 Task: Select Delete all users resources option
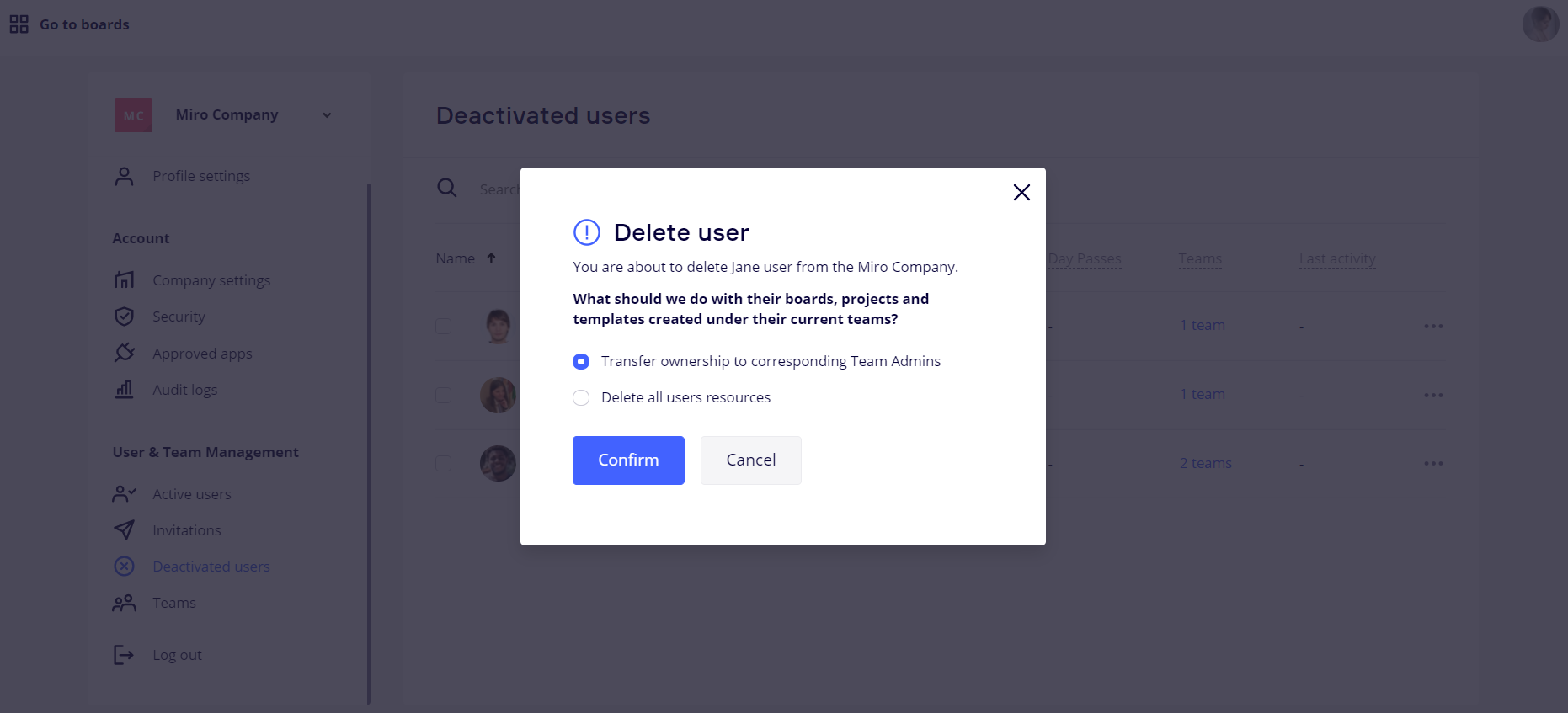581,397
